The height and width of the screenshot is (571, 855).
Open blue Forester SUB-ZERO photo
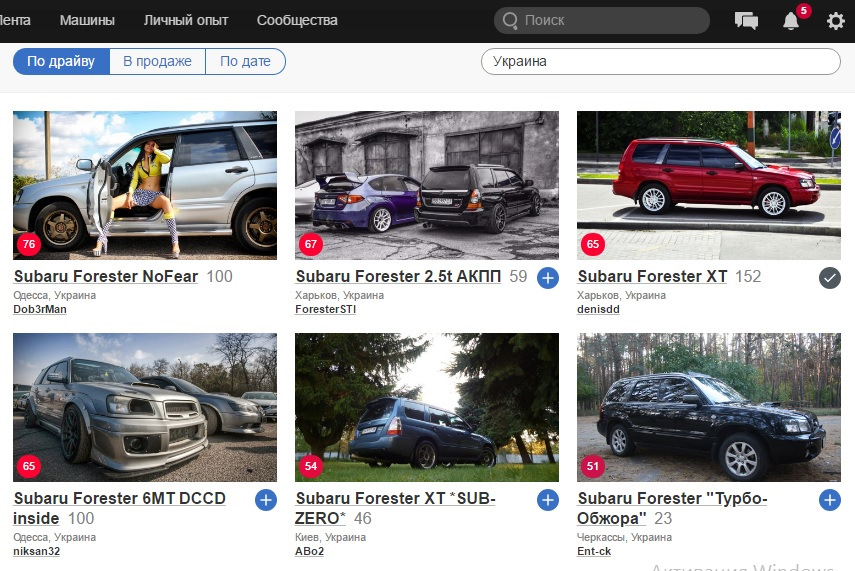pos(427,407)
